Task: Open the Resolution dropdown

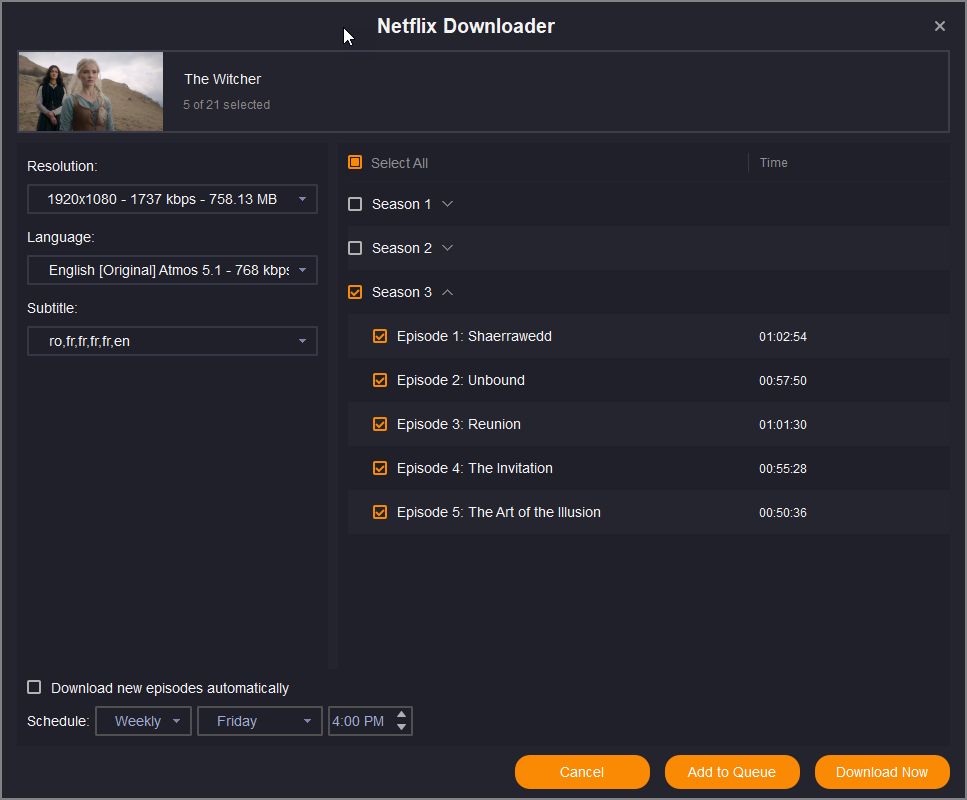Action: click(x=172, y=199)
